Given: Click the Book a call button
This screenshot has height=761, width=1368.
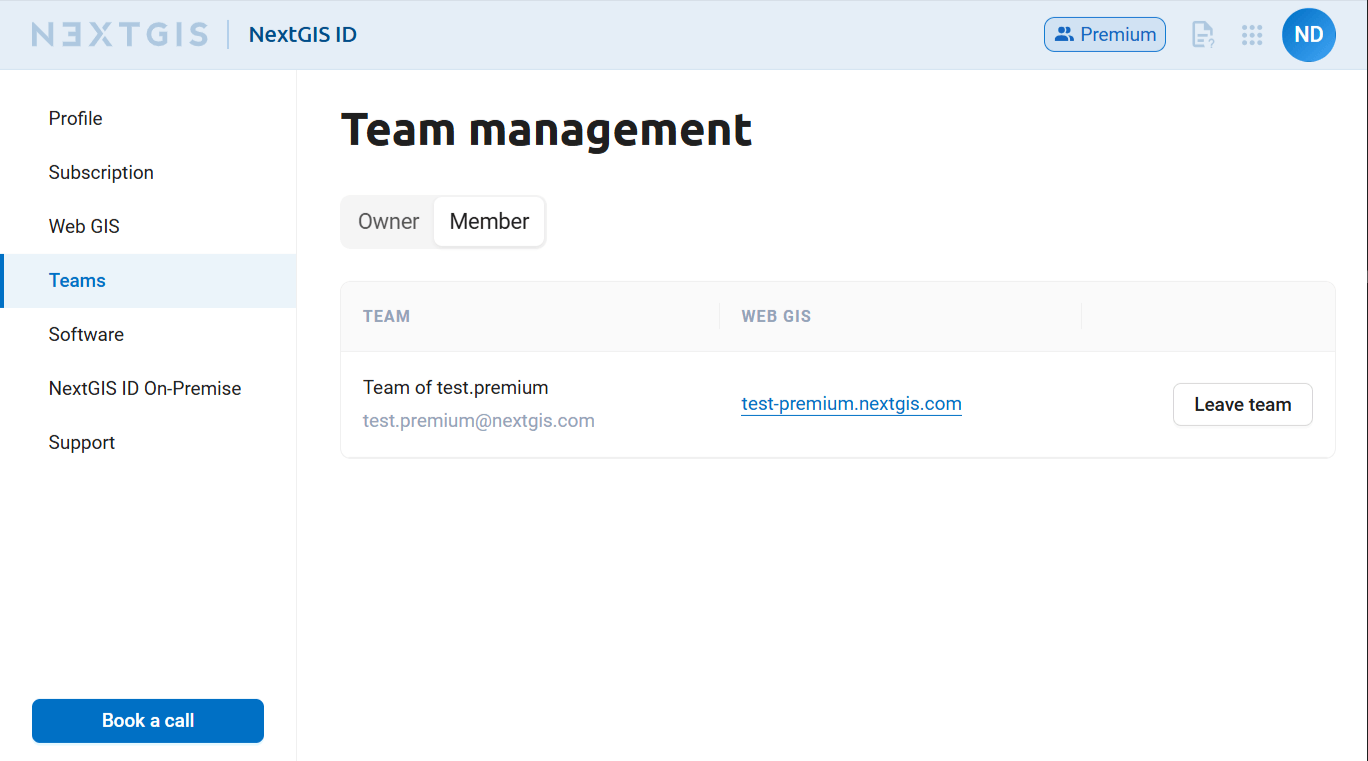Looking at the screenshot, I should point(148,721).
